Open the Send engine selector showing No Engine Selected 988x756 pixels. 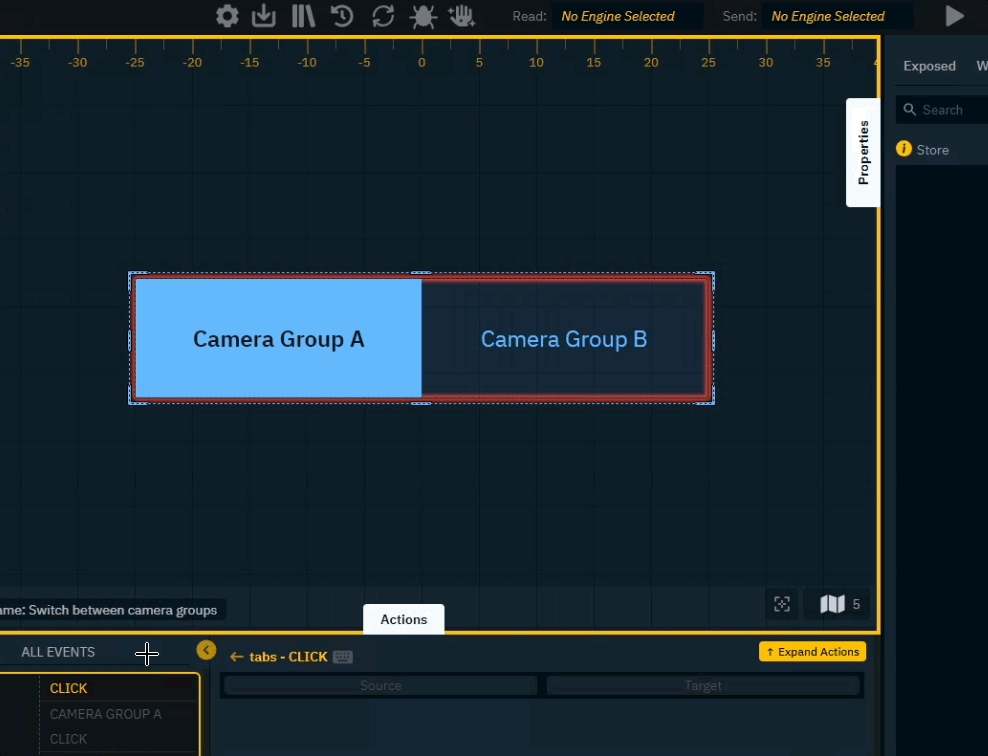(x=838, y=16)
